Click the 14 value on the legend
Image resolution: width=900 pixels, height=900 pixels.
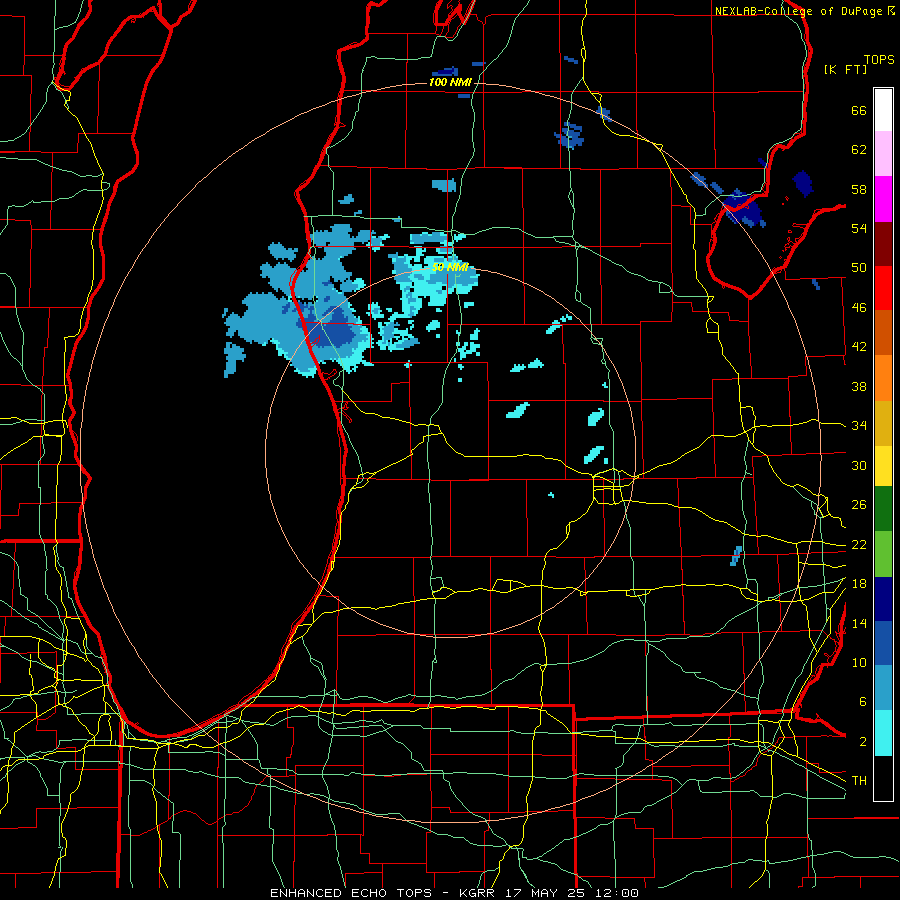(x=859, y=623)
